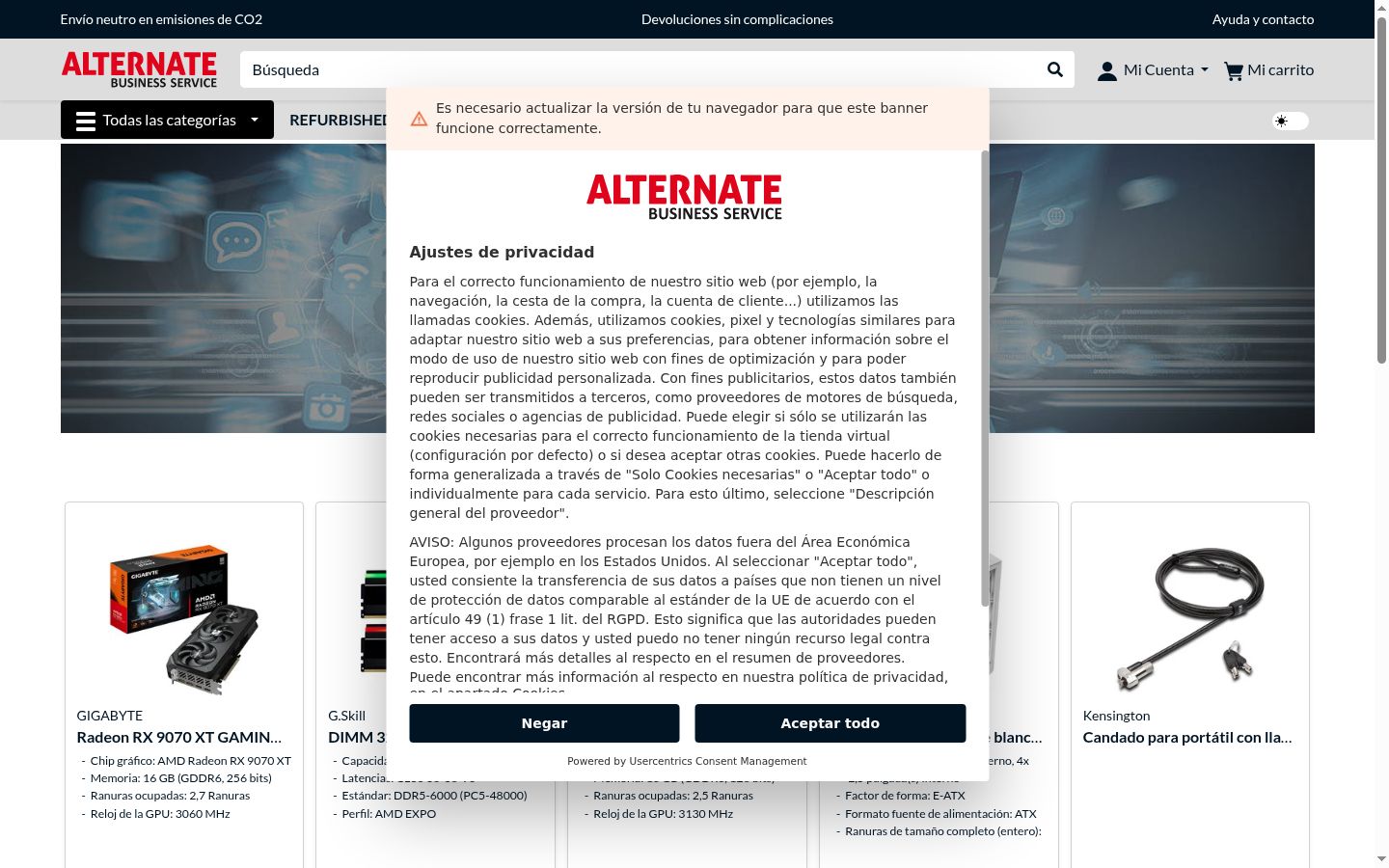
Task: Click the GIGABYTE brand label
Action: pyautogui.click(x=109, y=716)
